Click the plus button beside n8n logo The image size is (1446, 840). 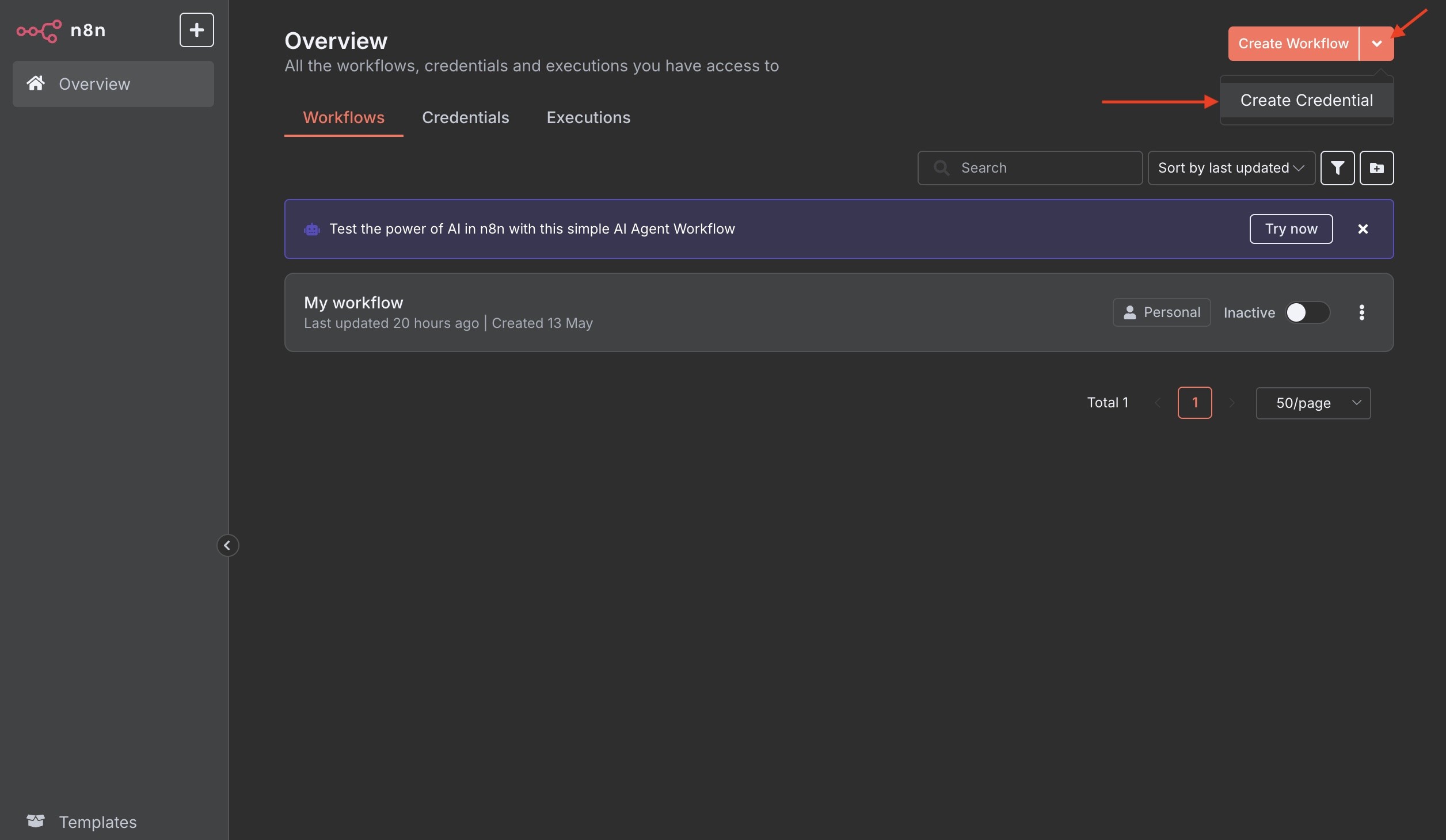tap(197, 30)
